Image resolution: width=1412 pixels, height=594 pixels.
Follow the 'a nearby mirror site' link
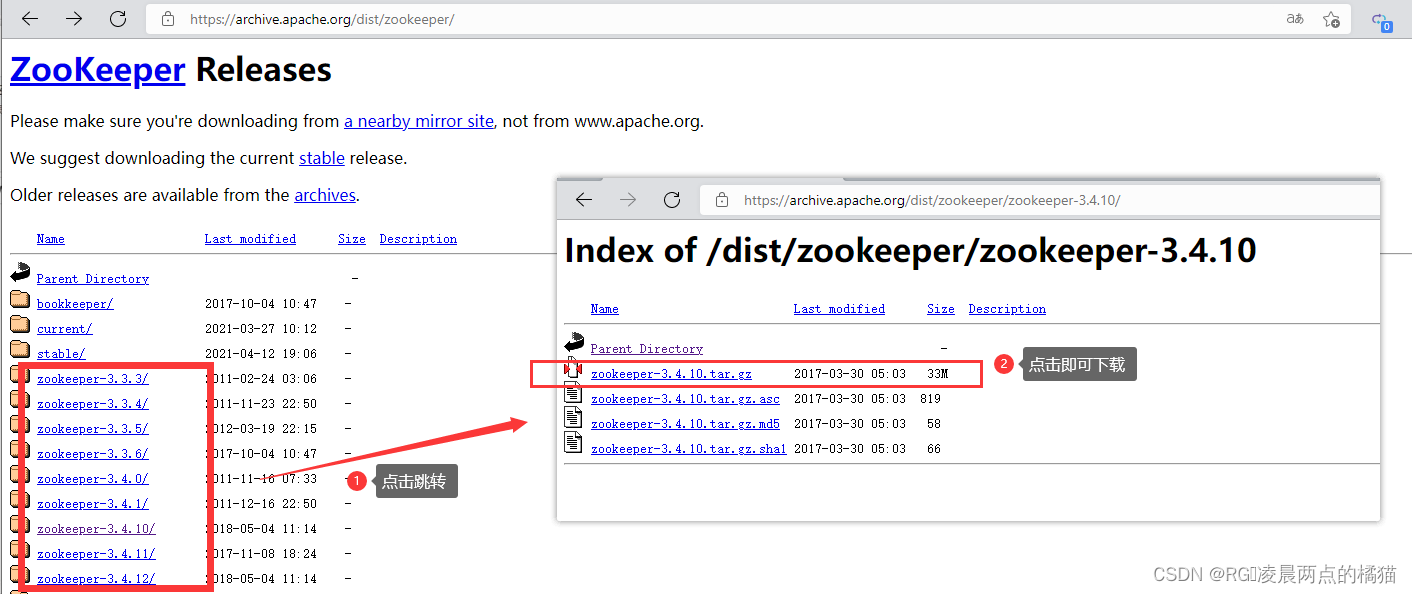click(x=419, y=121)
